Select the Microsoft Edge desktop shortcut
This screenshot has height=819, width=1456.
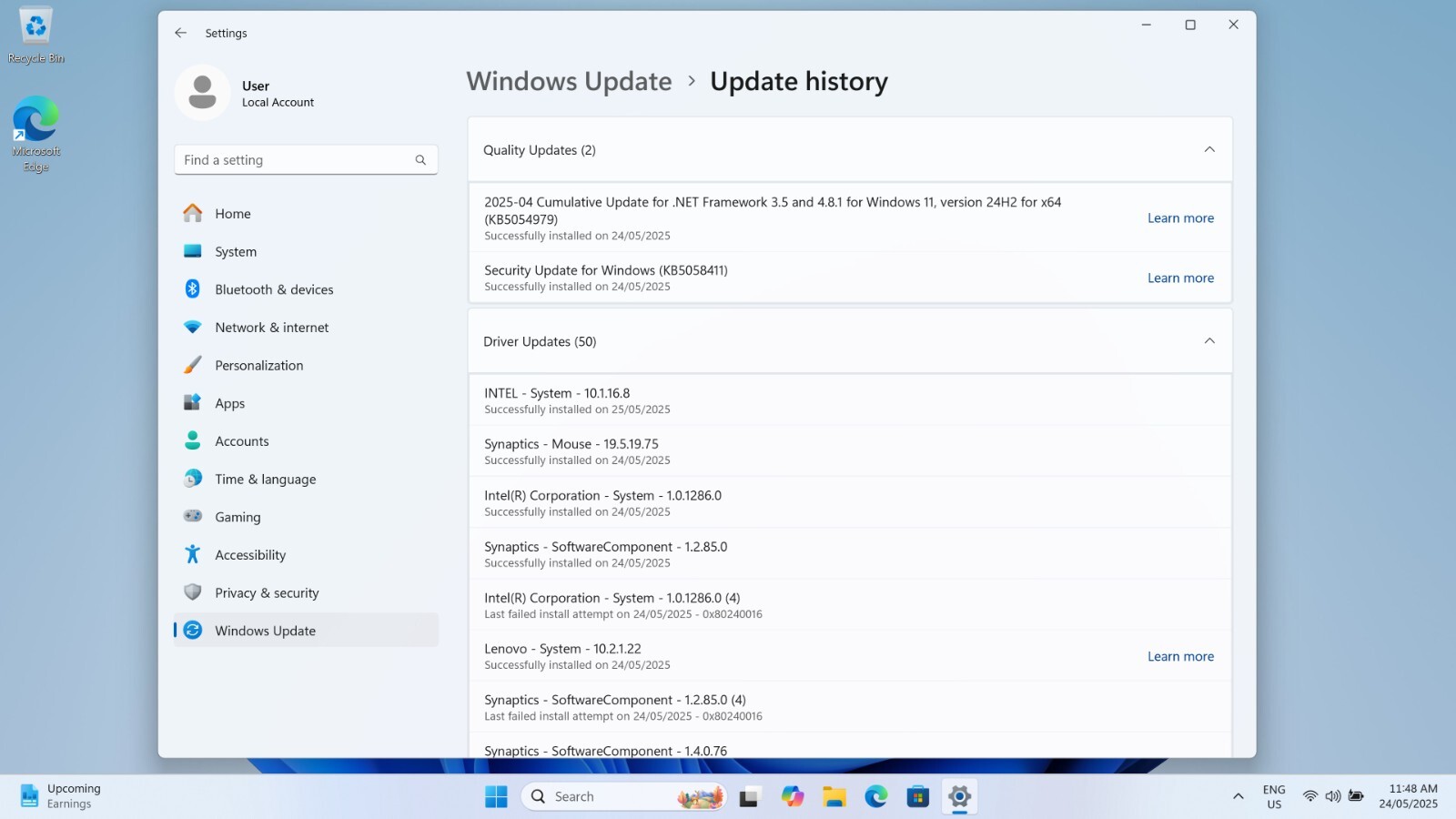[35, 134]
